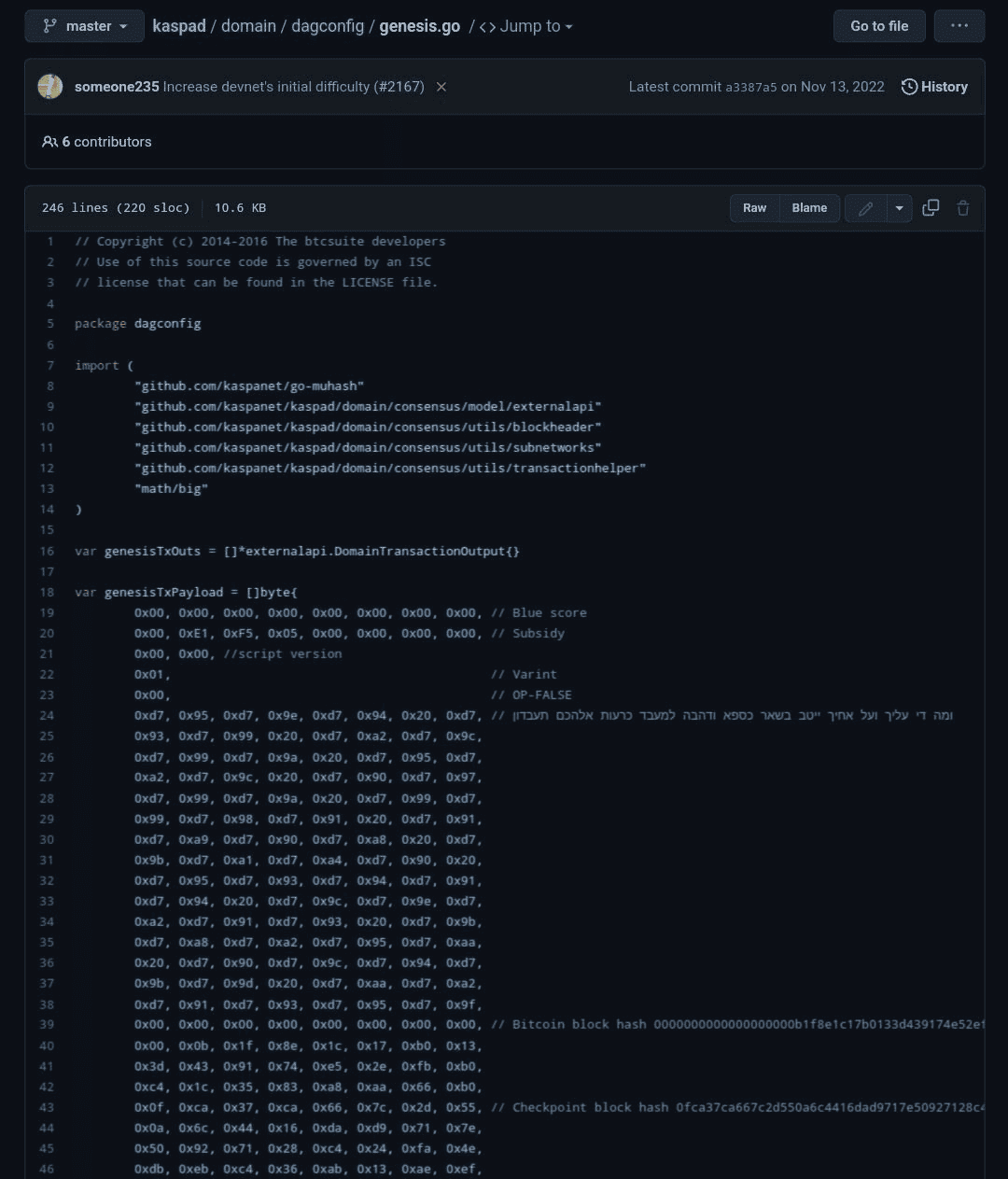Copy raw file contents with the copy icon

[931, 207]
